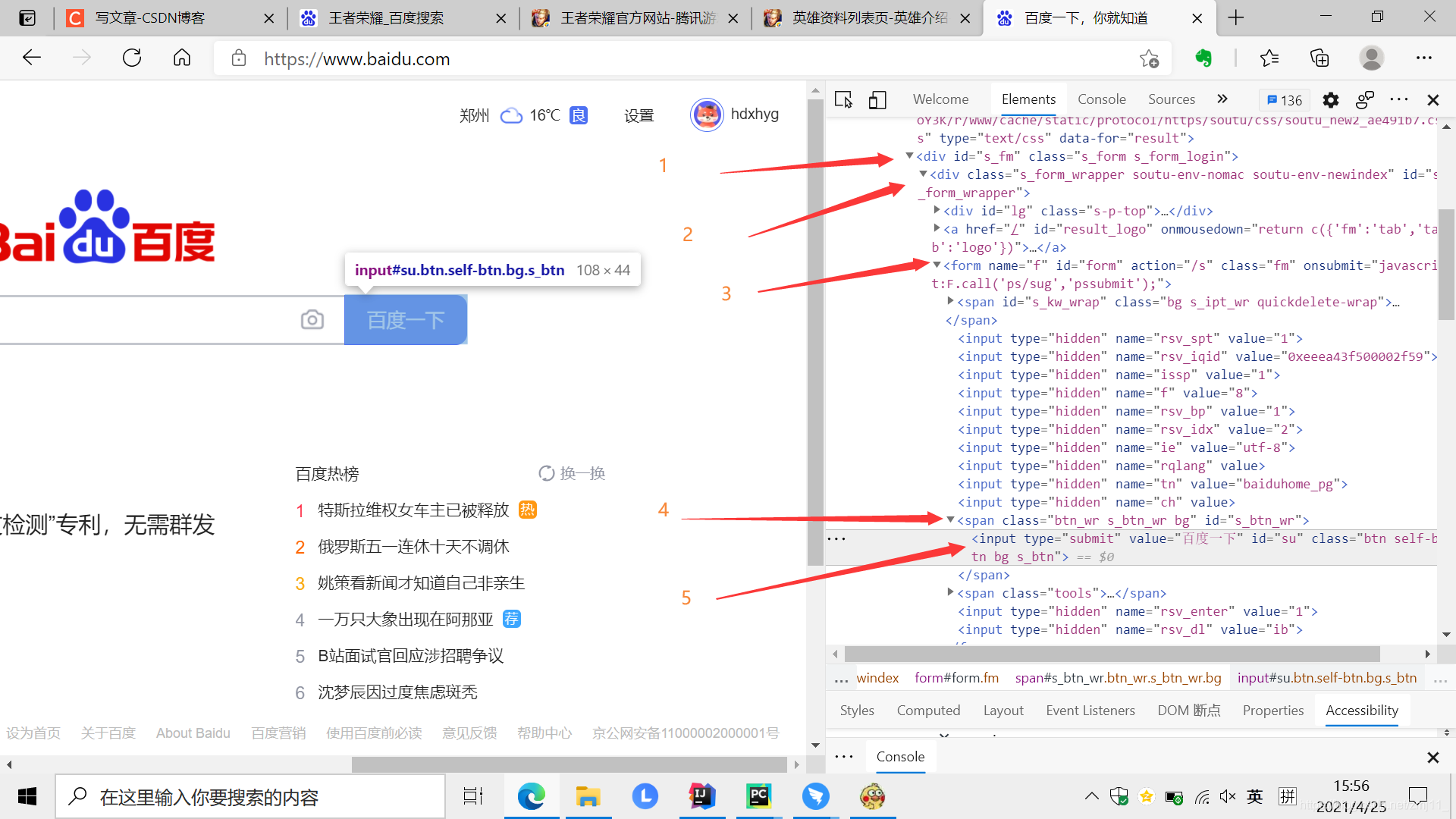1456x819 pixels.
Task: Select form#form.fm in the breadcrumb
Action: (x=956, y=678)
